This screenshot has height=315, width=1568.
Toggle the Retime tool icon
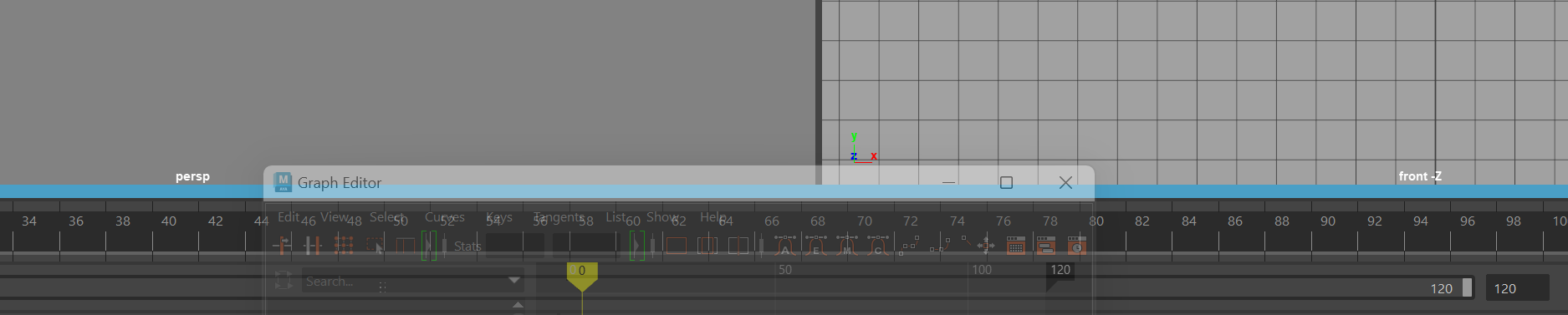click(406, 245)
